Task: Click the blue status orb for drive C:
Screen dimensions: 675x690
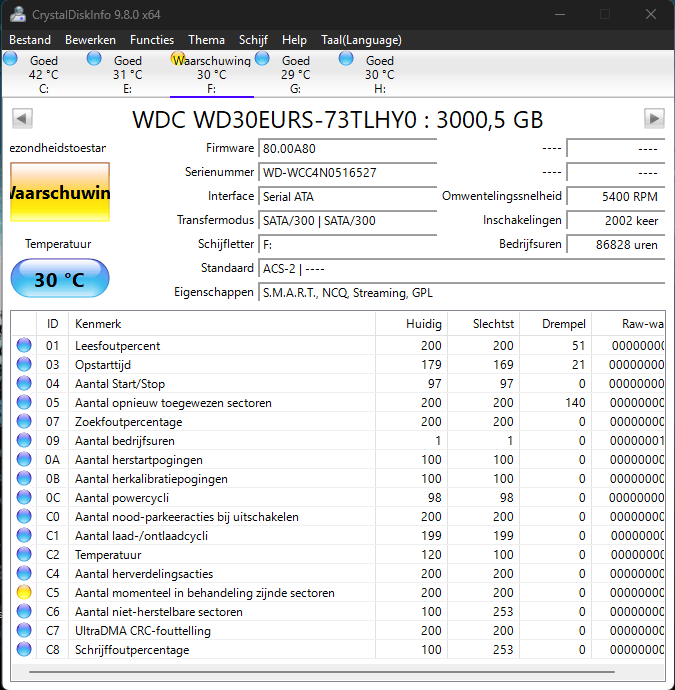Action: point(10,59)
